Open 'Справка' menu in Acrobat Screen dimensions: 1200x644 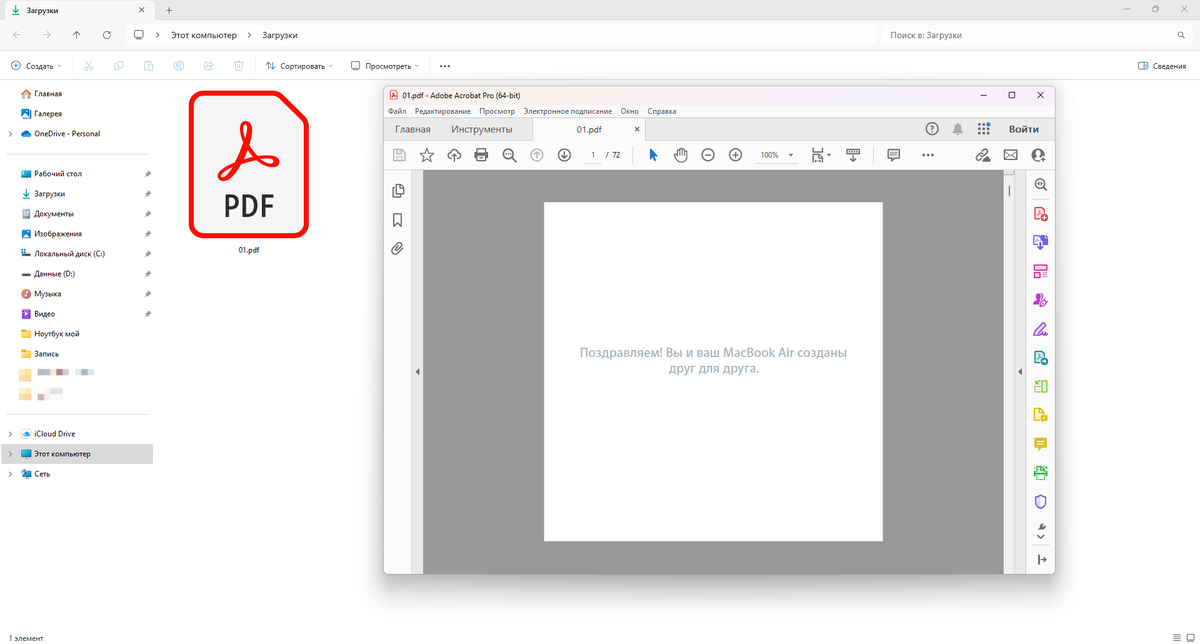coord(662,111)
